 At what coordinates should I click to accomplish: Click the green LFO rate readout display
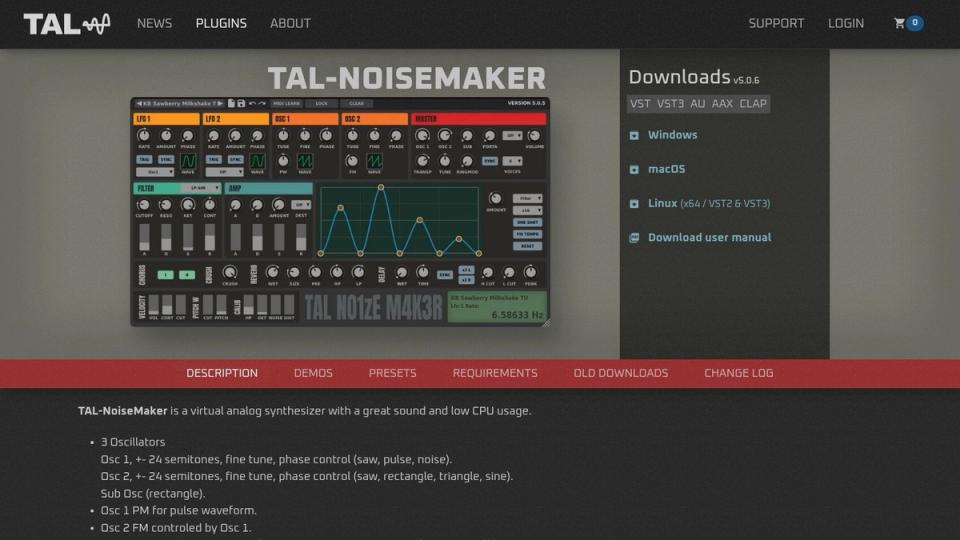click(497, 306)
